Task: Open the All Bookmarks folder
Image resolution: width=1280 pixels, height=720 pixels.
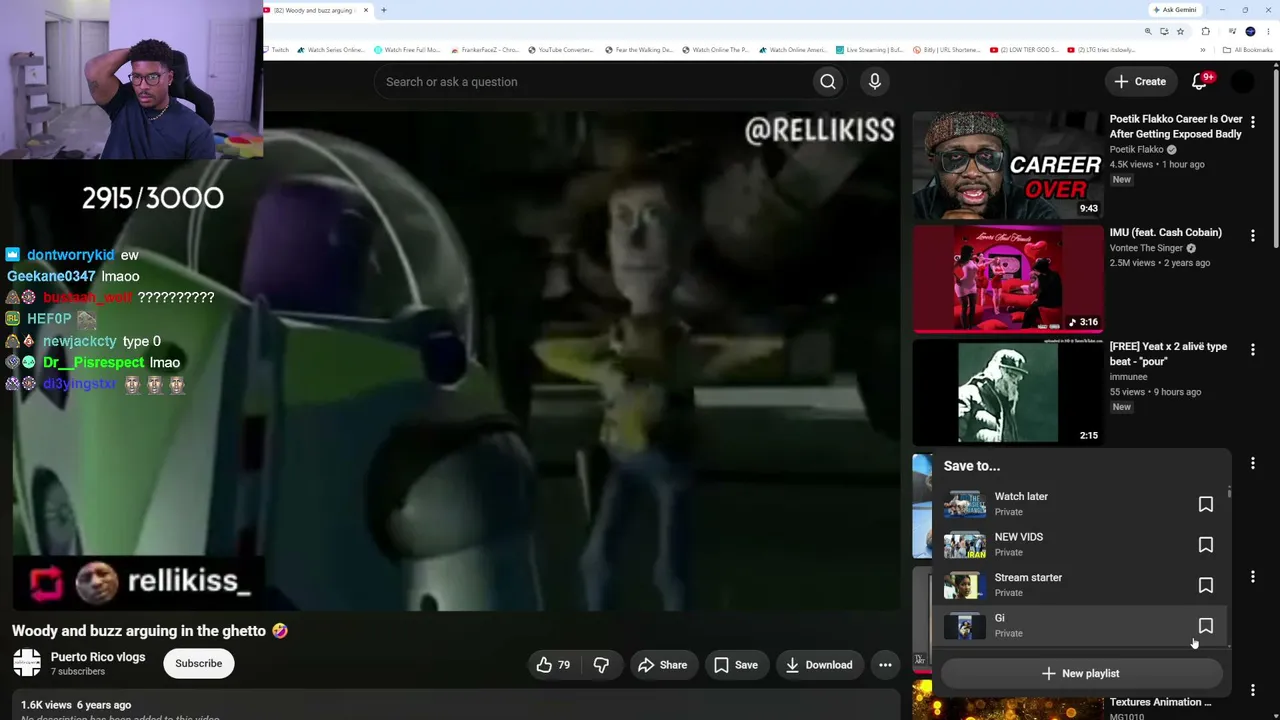Action: coord(1247,50)
